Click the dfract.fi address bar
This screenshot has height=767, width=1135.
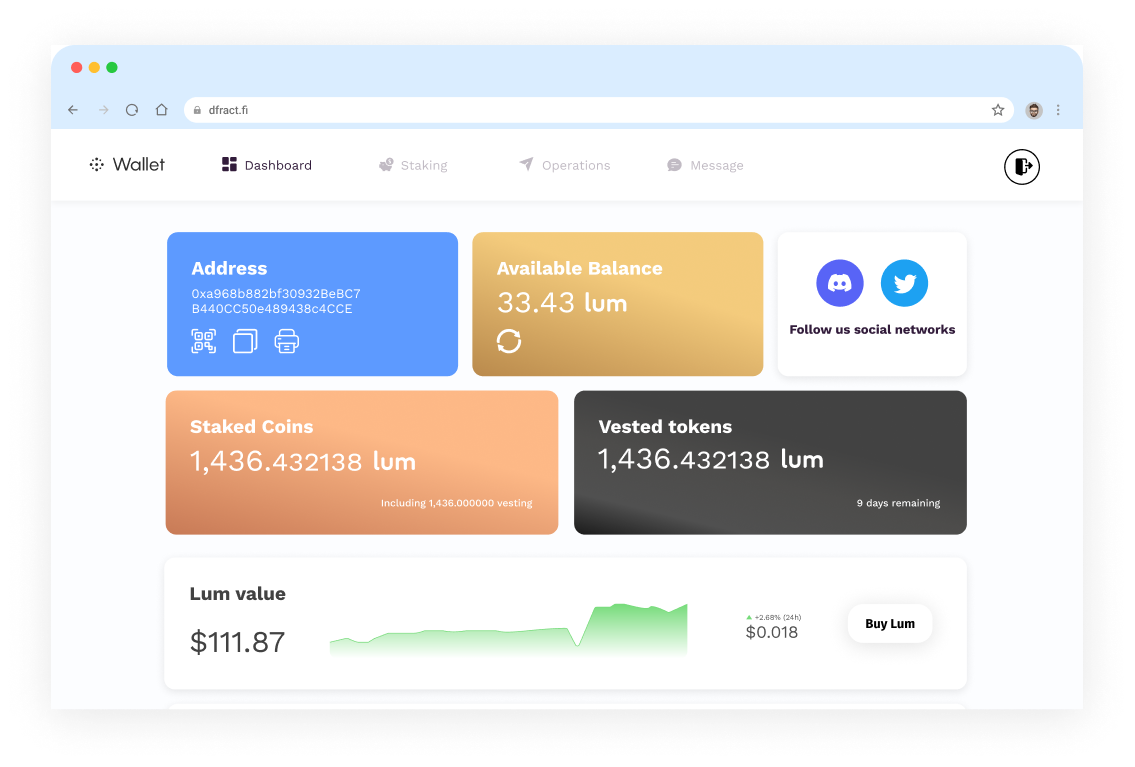click(x=400, y=110)
